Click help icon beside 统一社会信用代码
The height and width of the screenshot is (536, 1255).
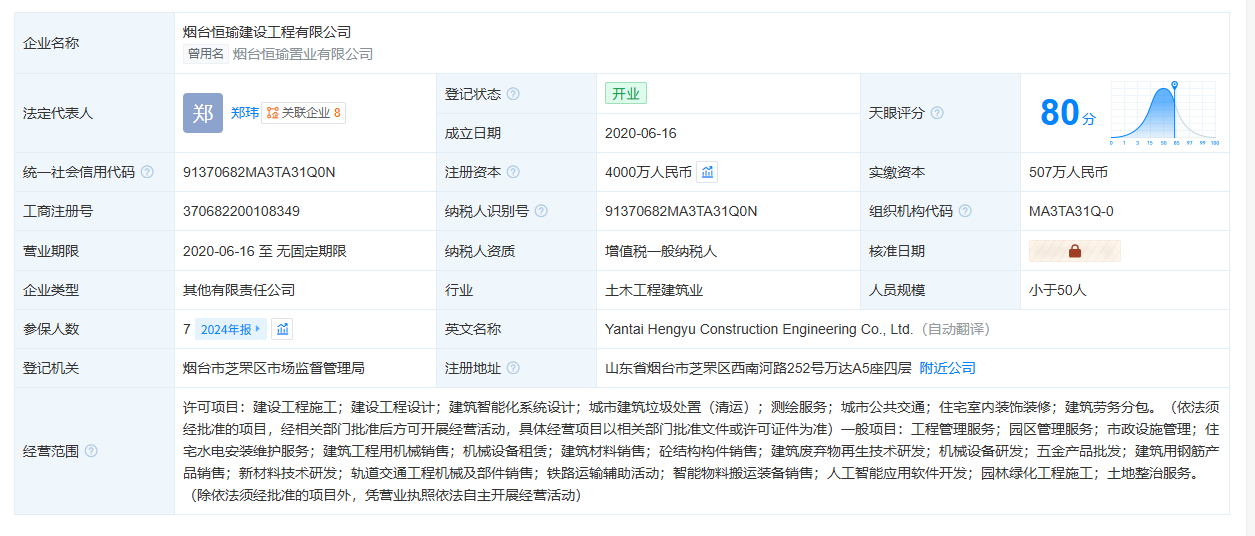[x=147, y=172]
